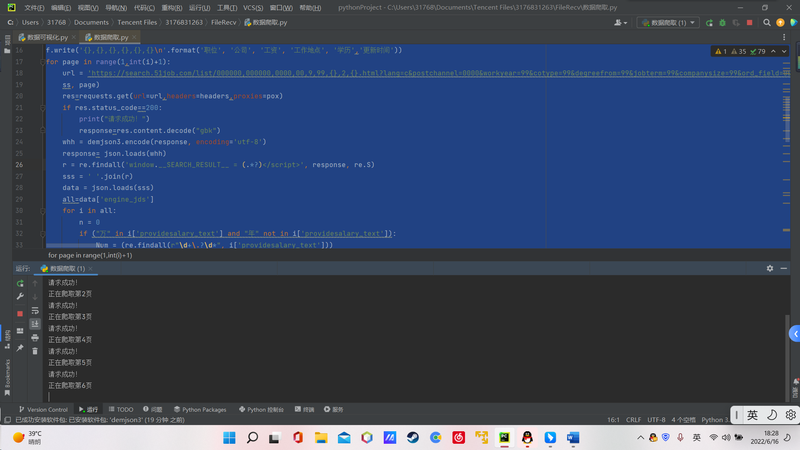This screenshot has width=800, height=450.
Task: Collapse the if-block fold marker at line 32
Action: click(43, 234)
